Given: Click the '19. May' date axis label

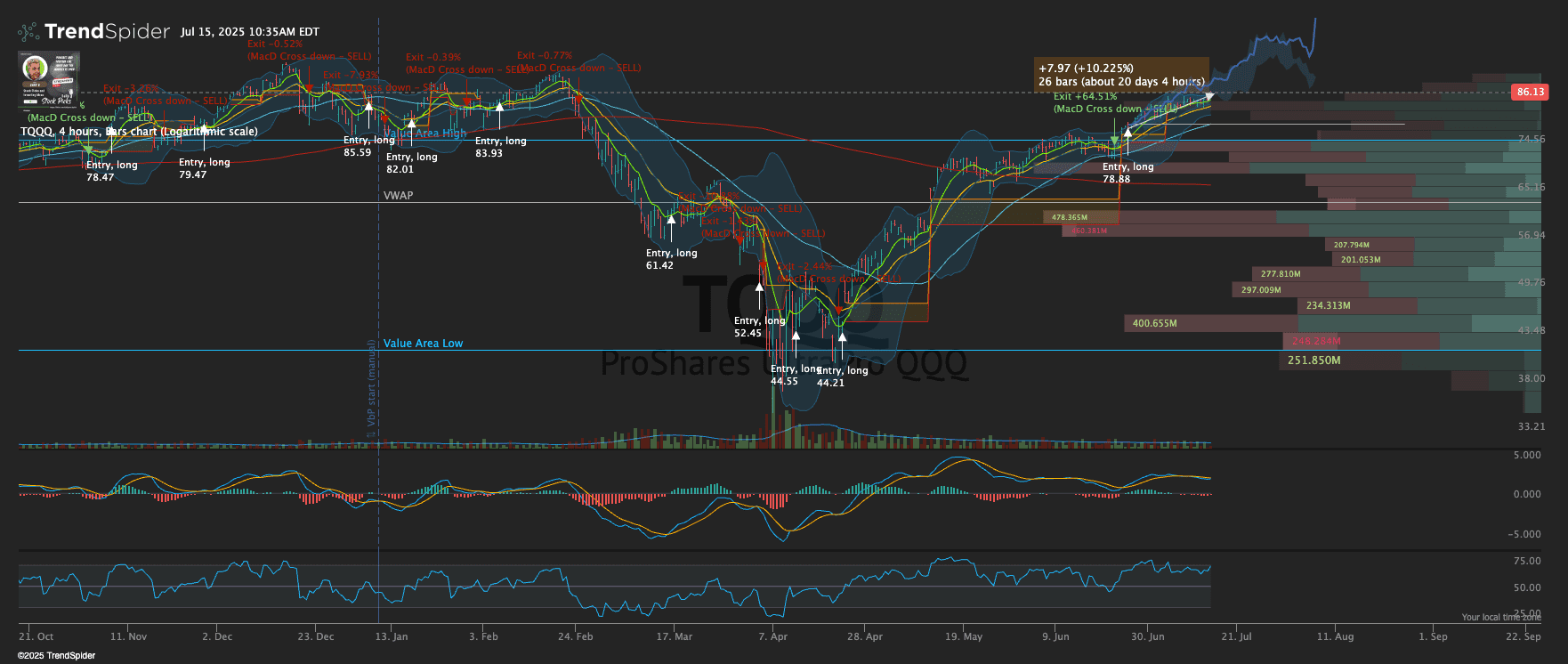Looking at the screenshot, I should [964, 637].
